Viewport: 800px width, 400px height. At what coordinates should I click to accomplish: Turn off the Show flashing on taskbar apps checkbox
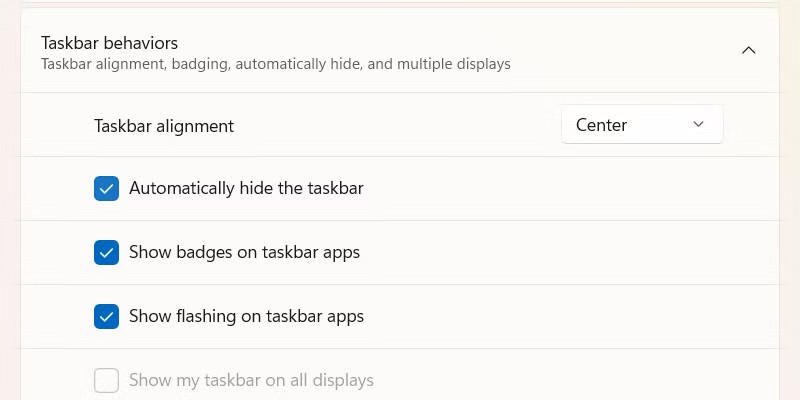click(107, 316)
